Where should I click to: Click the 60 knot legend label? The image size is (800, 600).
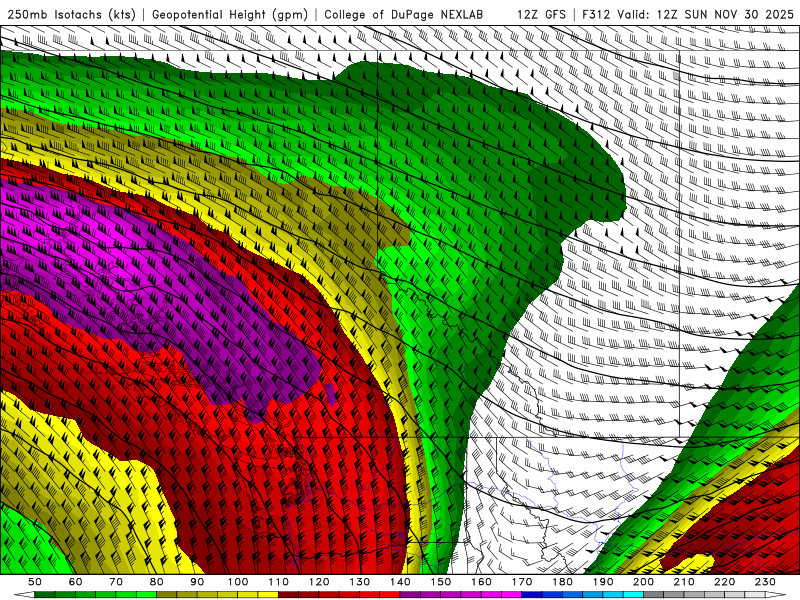(75, 582)
